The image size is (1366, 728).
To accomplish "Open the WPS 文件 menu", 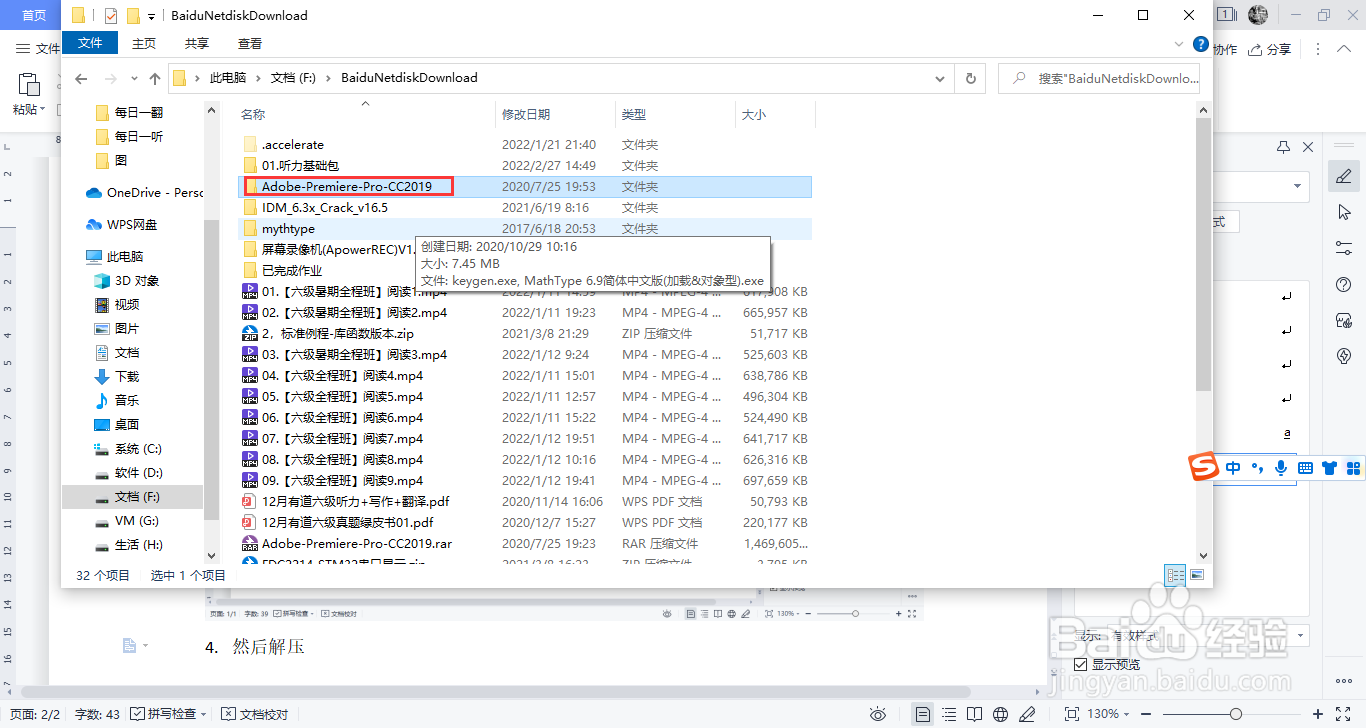I will coord(38,49).
